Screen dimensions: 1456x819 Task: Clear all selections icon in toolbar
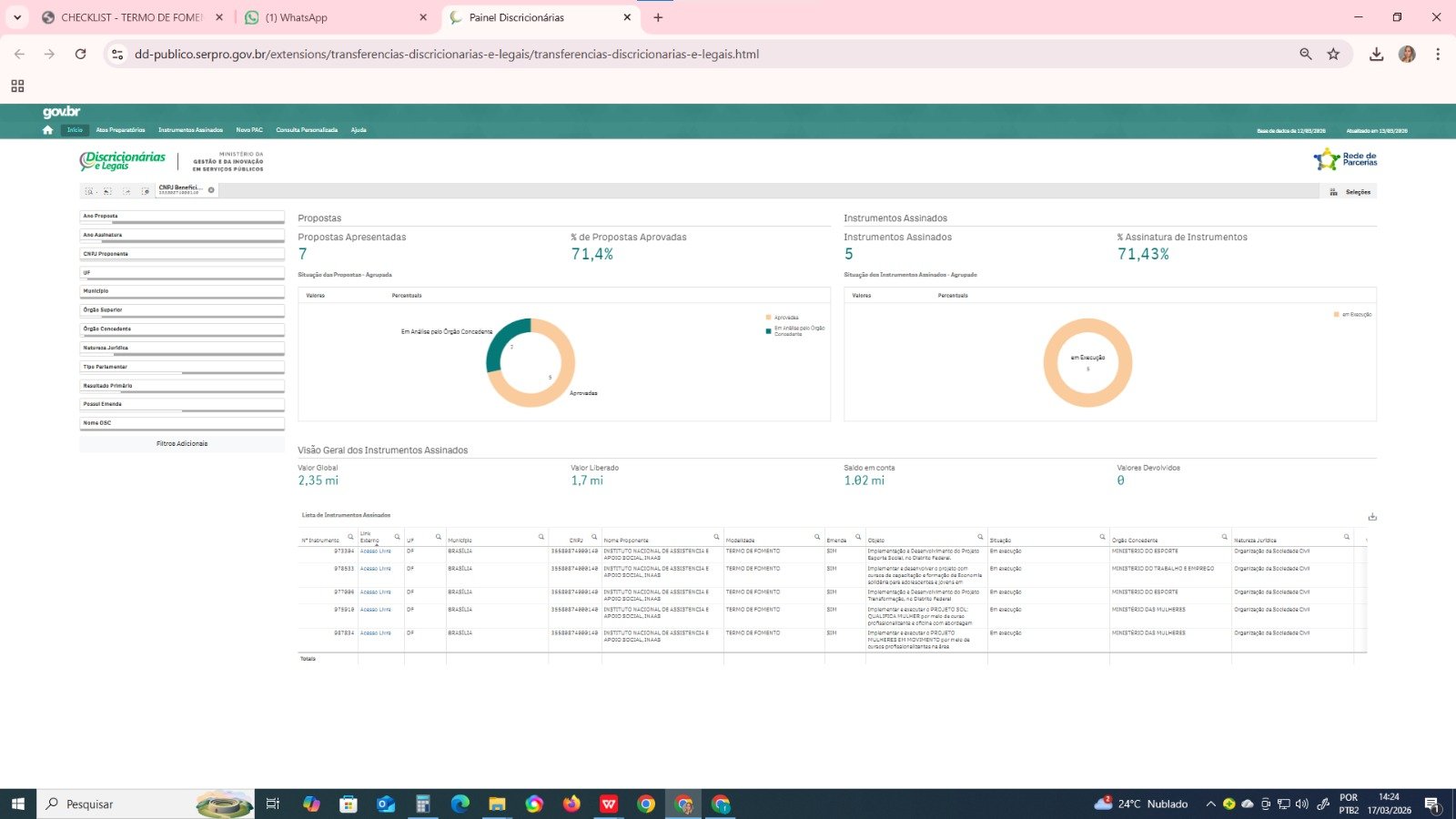coord(145,191)
